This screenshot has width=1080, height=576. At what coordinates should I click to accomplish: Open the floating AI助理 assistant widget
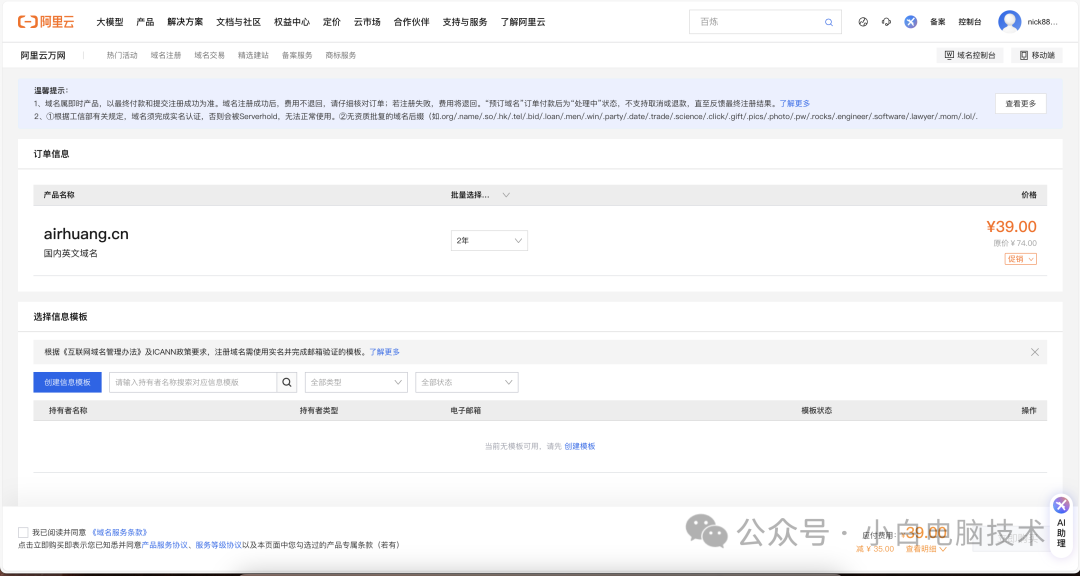(1061, 526)
